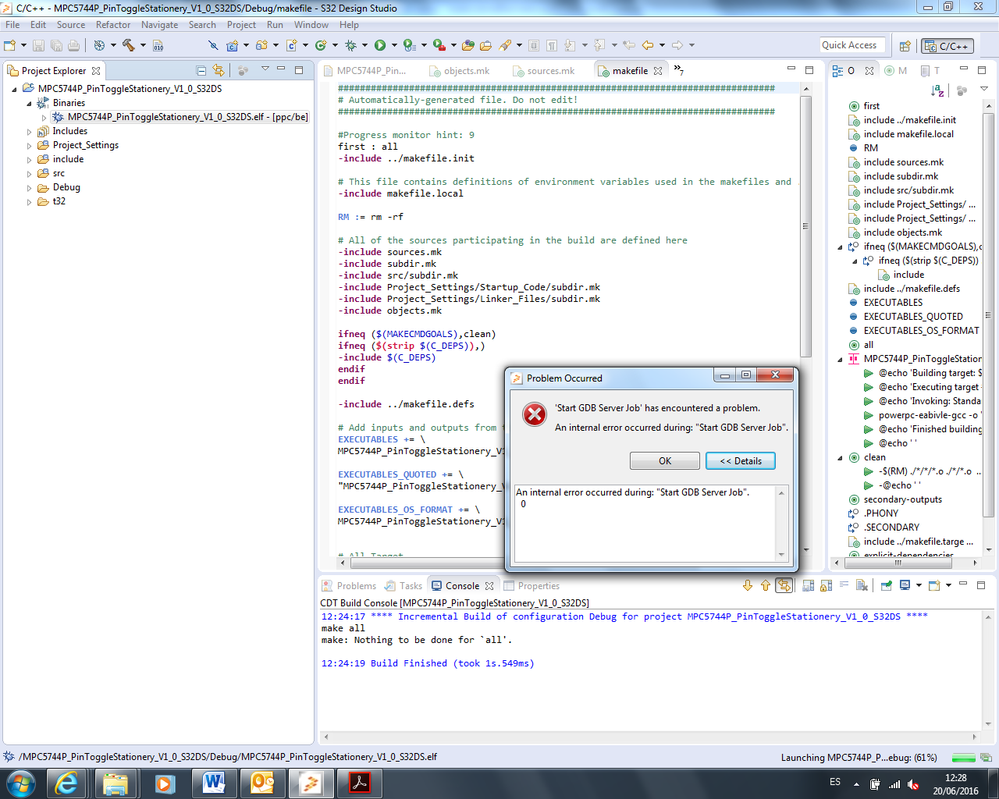This screenshot has width=999, height=799.
Task: Click the Quick Access search field
Action: (x=852, y=45)
